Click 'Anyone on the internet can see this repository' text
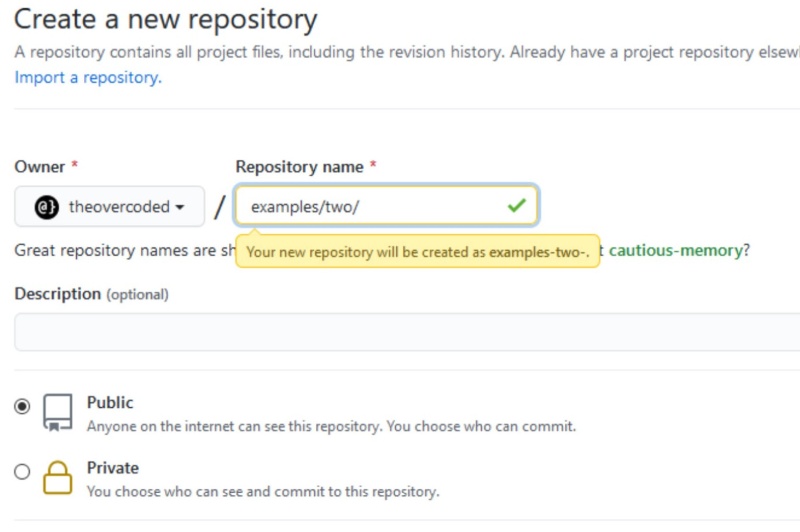The image size is (800, 532). 331,426
